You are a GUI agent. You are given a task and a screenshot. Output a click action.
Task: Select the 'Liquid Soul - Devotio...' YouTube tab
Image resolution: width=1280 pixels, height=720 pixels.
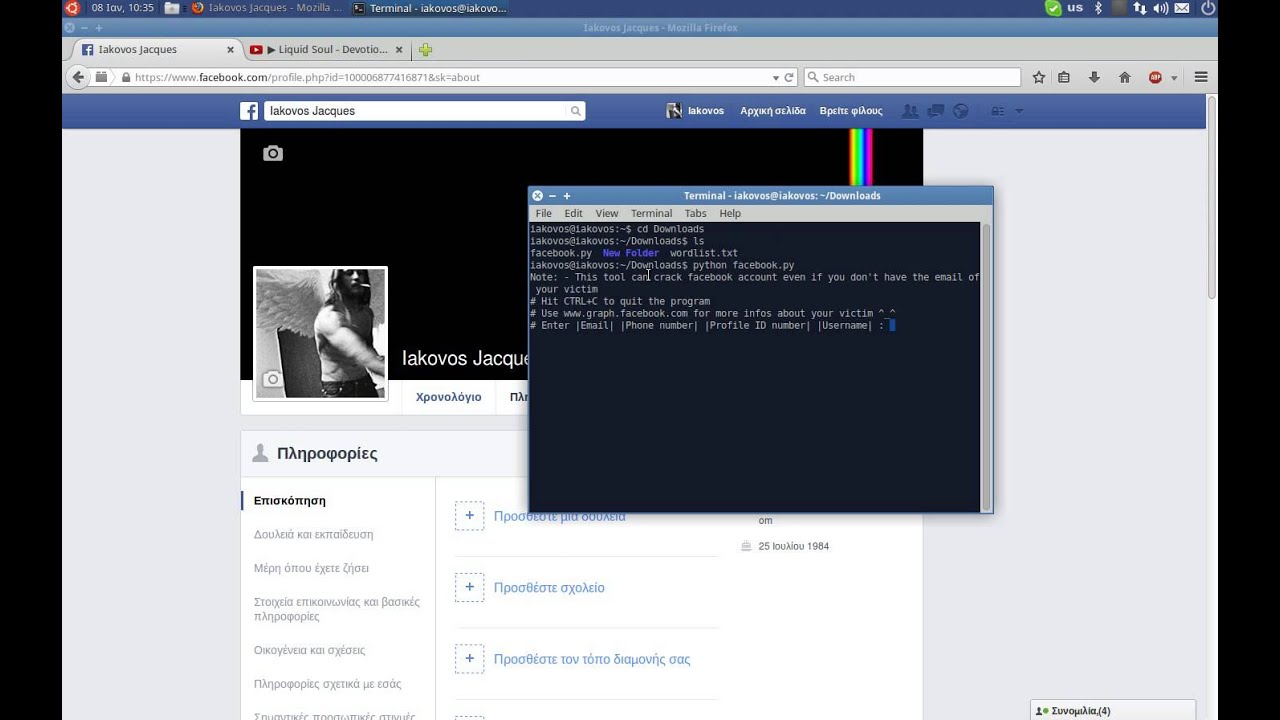coord(327,49)
